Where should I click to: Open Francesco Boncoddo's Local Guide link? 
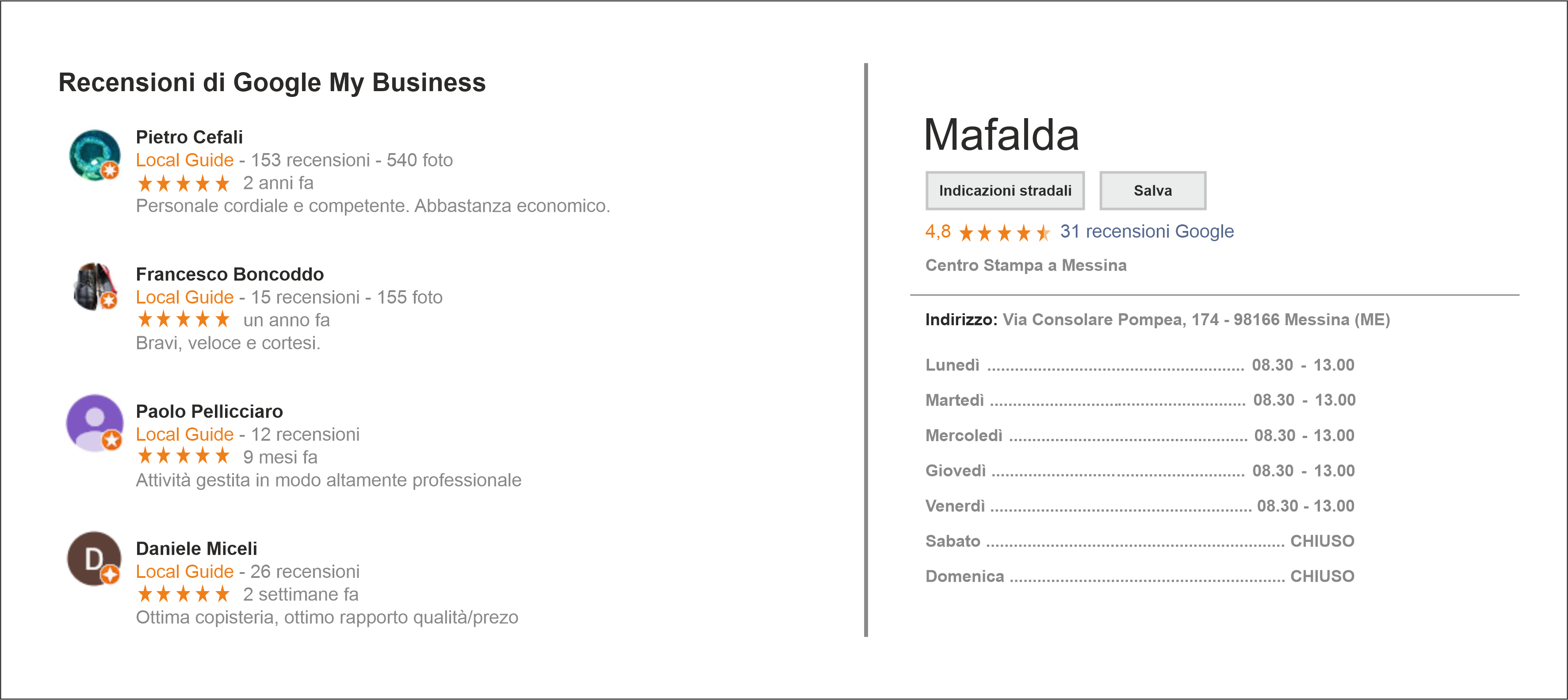coord(184,297)
